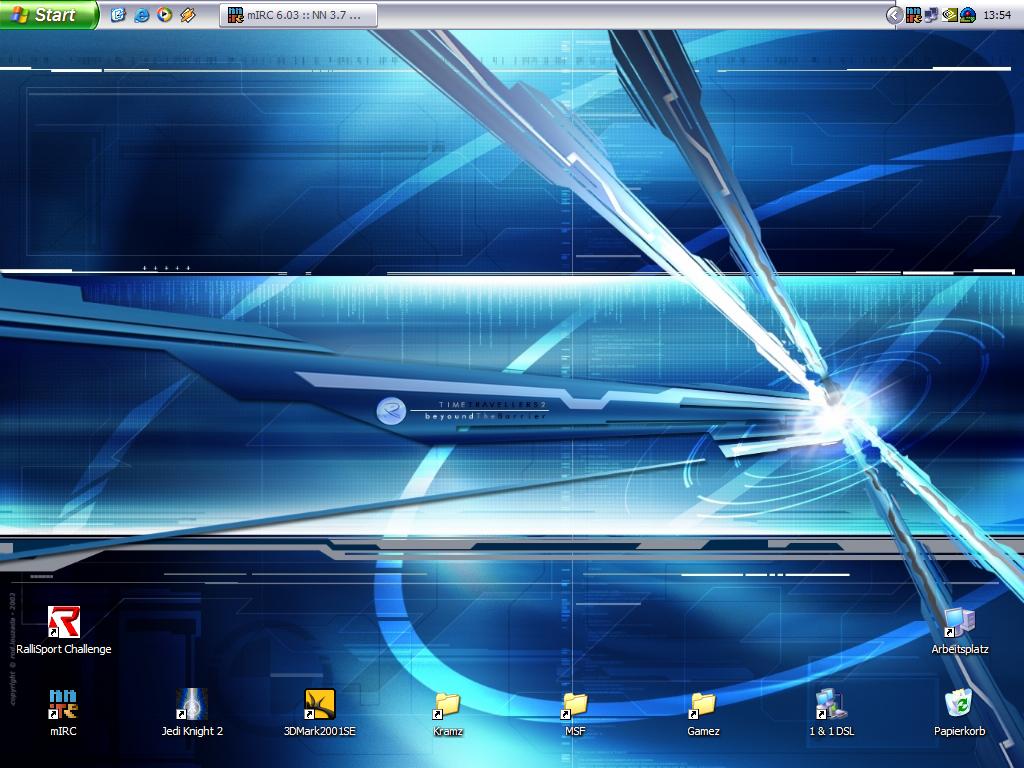Click the mIRC 6.03 taskbar button
This screenshot has height=768, width=1024.
tap(298, 15)
